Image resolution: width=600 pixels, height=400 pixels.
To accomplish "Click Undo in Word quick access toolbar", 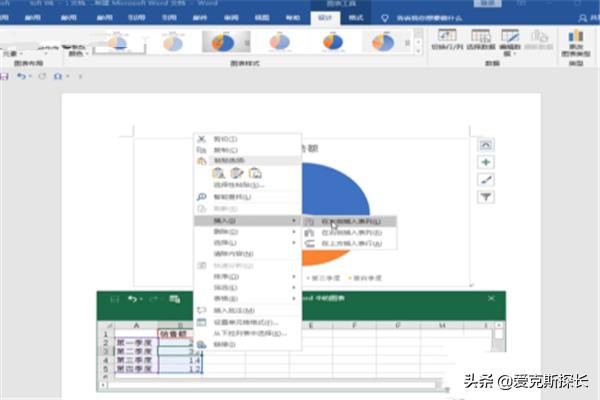I will point(21,76).
